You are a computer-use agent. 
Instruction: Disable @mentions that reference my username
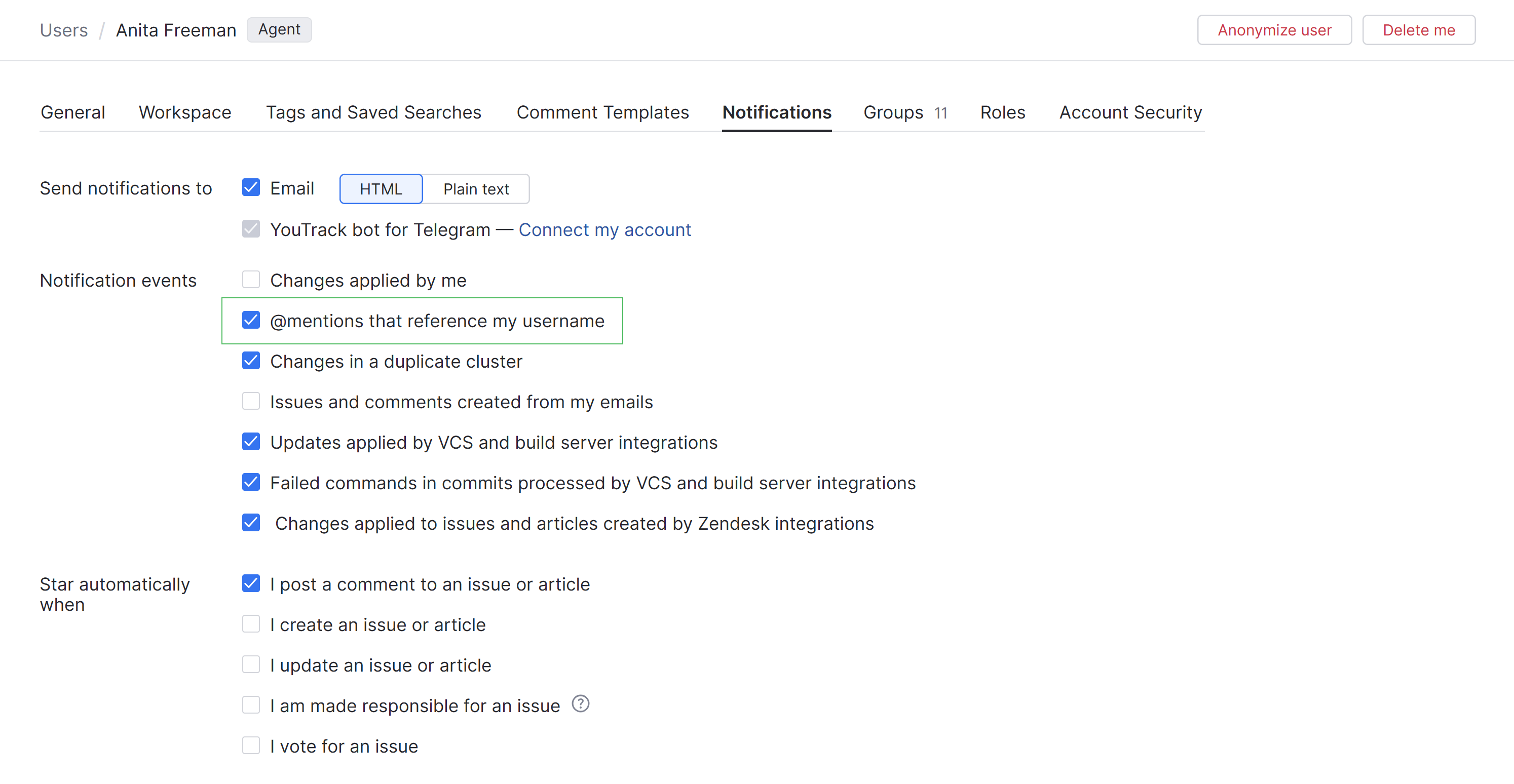point(251,320)
